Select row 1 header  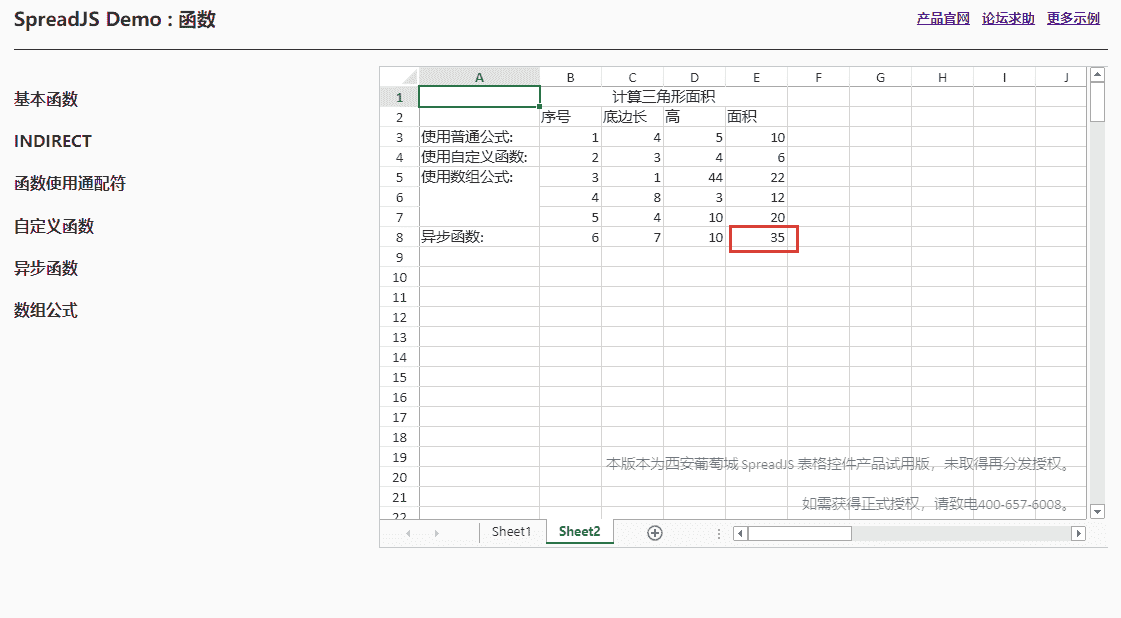click(400, 97)
